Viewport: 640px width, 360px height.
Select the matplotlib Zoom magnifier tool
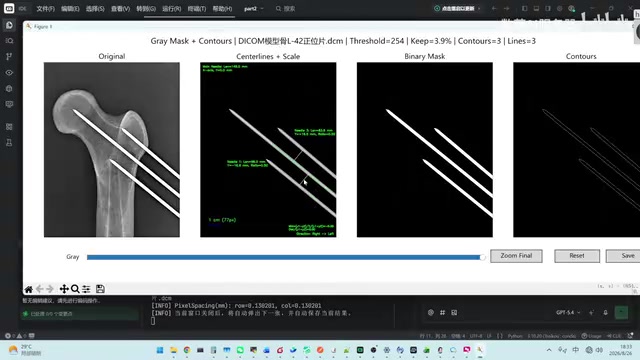75,289
